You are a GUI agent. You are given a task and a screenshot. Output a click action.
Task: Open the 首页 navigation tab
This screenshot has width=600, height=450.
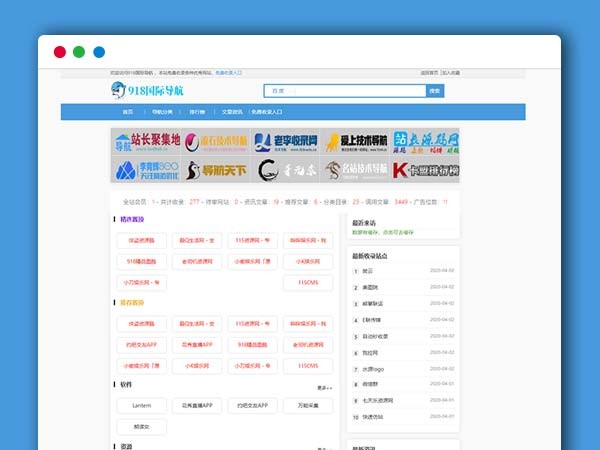pyautogui.click(x=128, y=112)
